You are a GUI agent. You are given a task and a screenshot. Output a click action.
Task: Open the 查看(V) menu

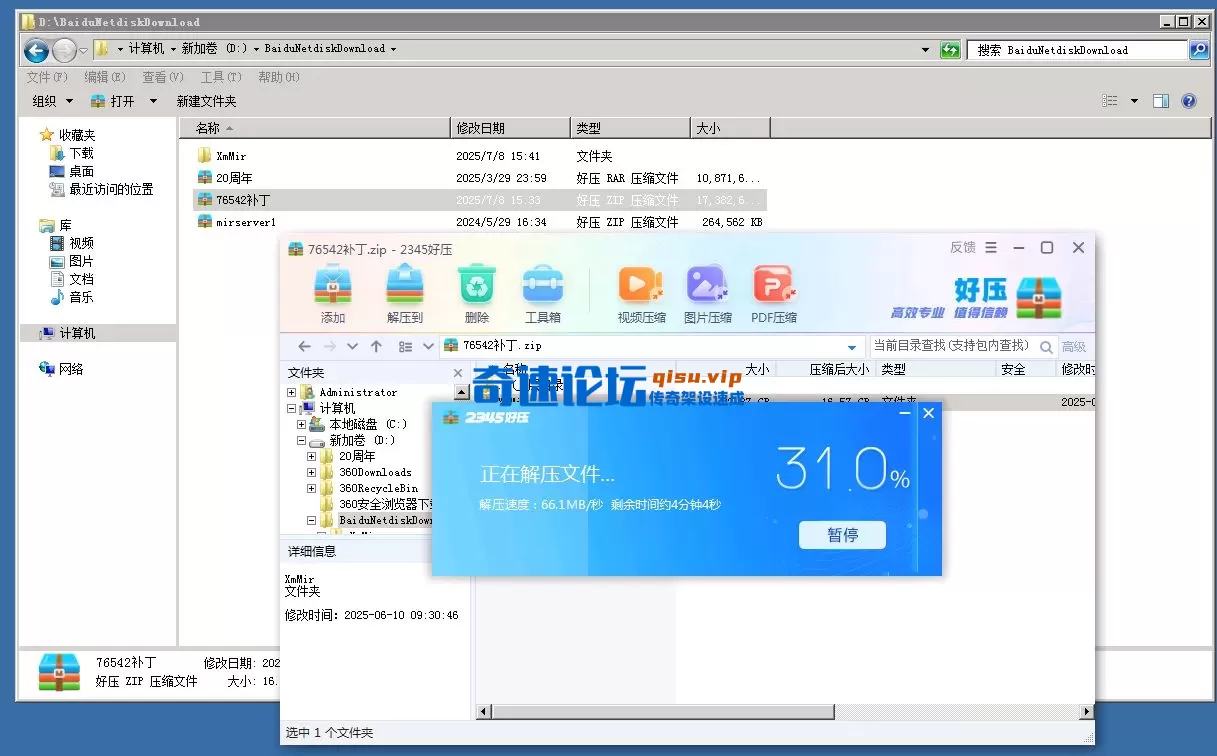pos(161,76)
